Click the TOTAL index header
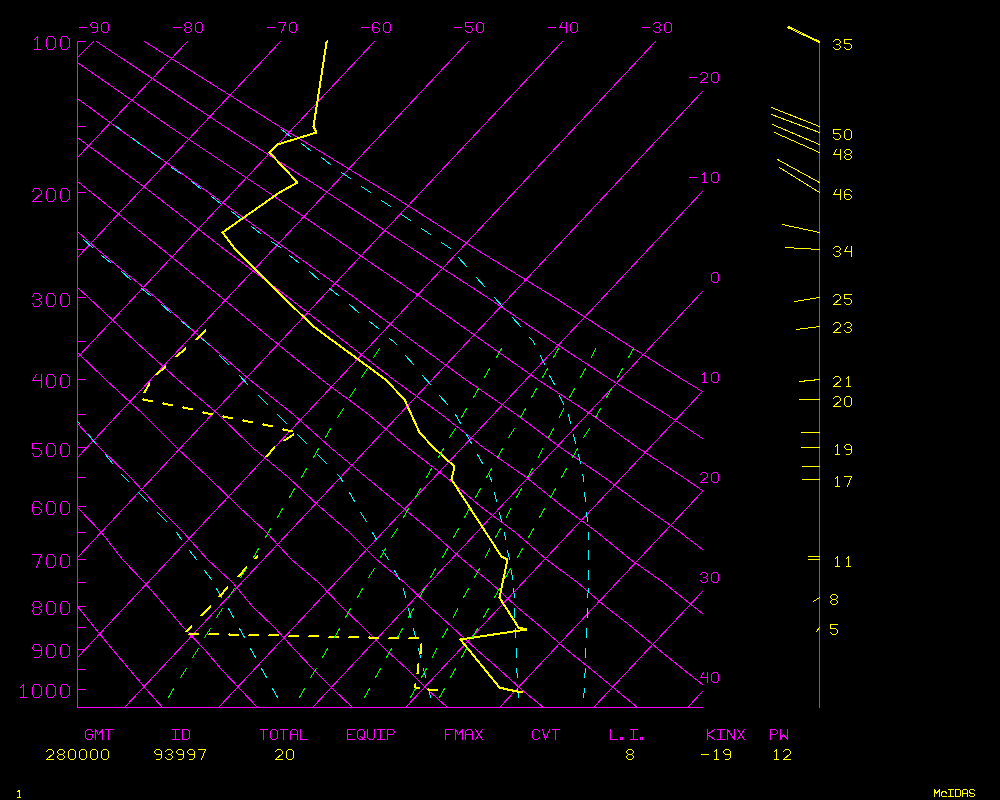Image resolution: width=1000 pixels, height=800 pixels. (284, 735)
